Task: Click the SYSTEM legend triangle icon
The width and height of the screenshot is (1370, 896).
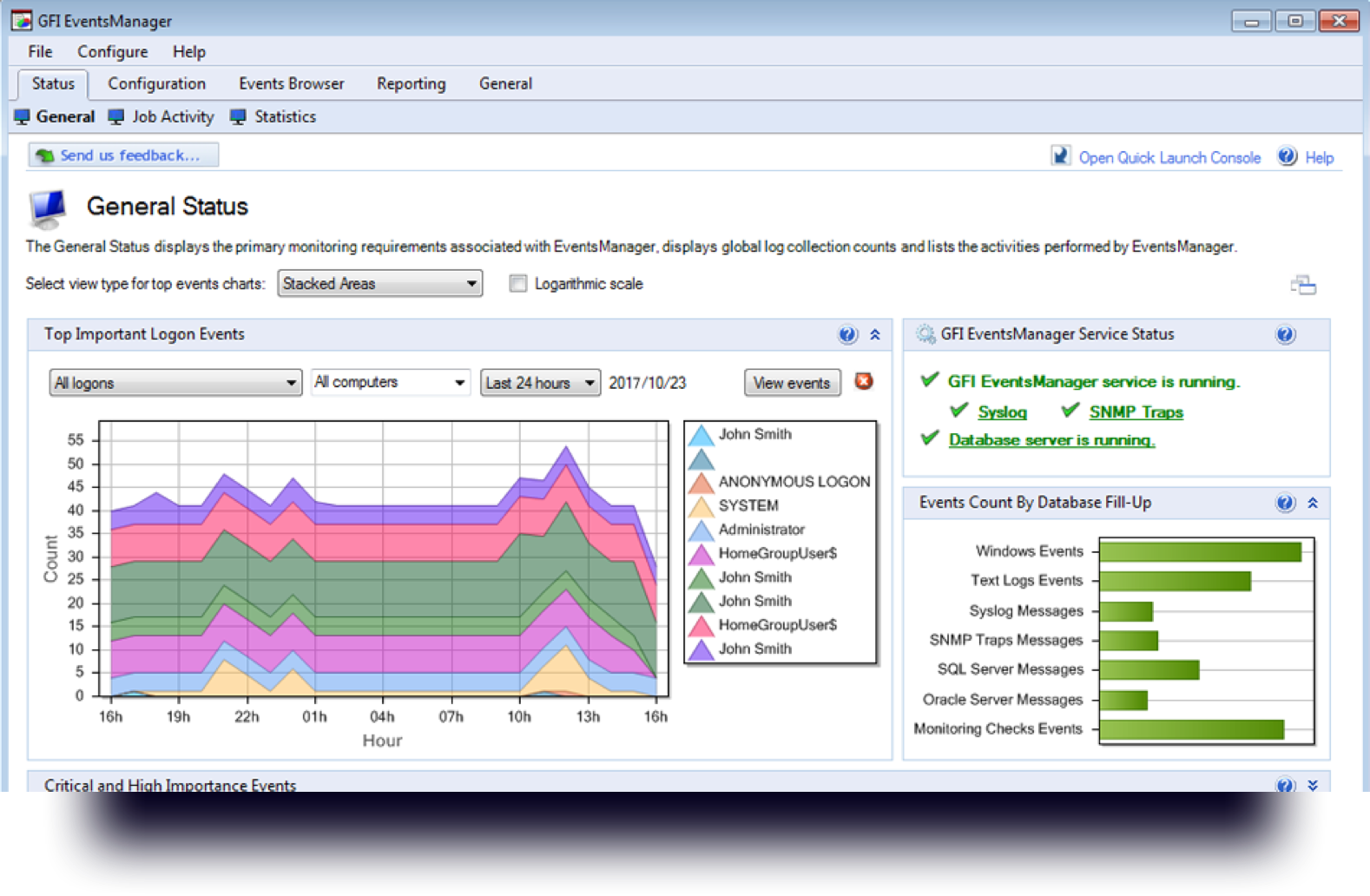Action: pyautogui.click(x=701, y=506)
